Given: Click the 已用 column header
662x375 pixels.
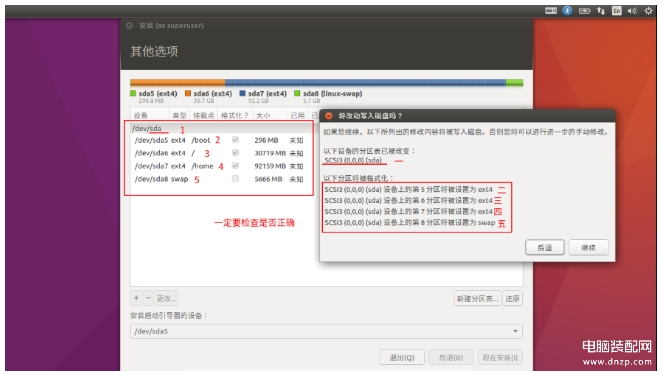Looking at the screenshot, I should pyautogui.click(x=297, y=115).
